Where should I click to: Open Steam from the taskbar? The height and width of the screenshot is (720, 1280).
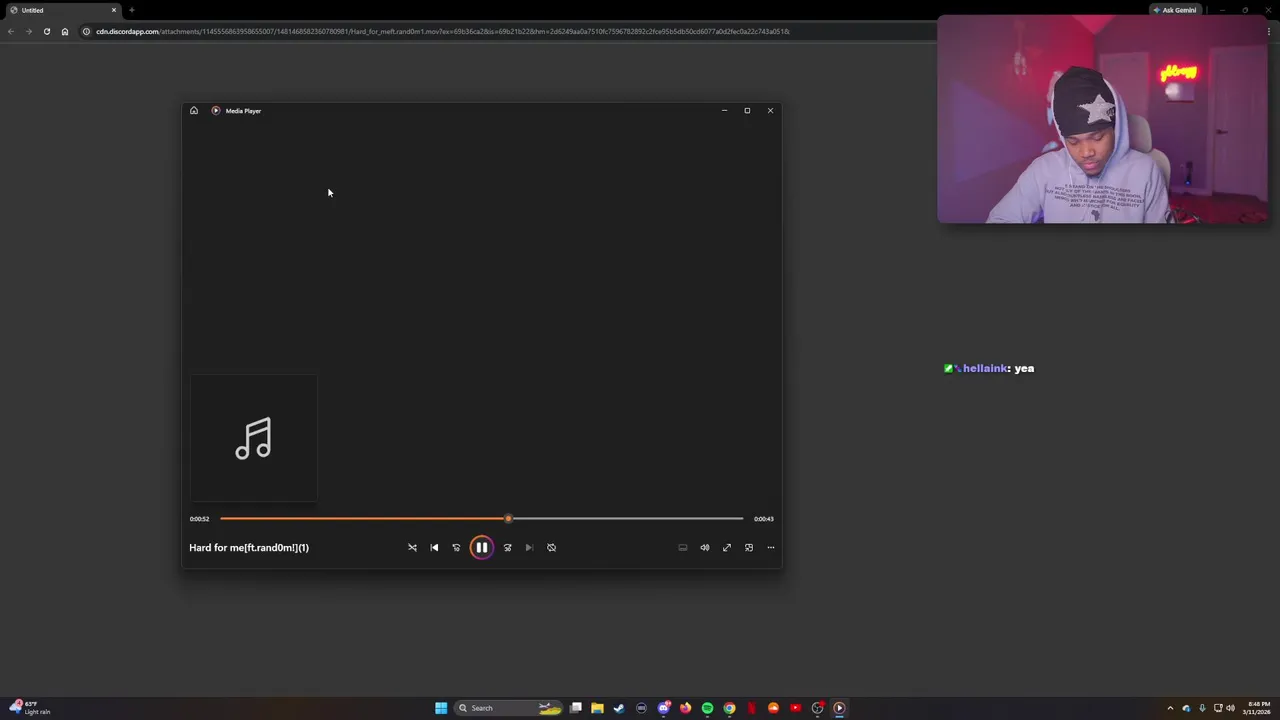[x=619, y=708]
